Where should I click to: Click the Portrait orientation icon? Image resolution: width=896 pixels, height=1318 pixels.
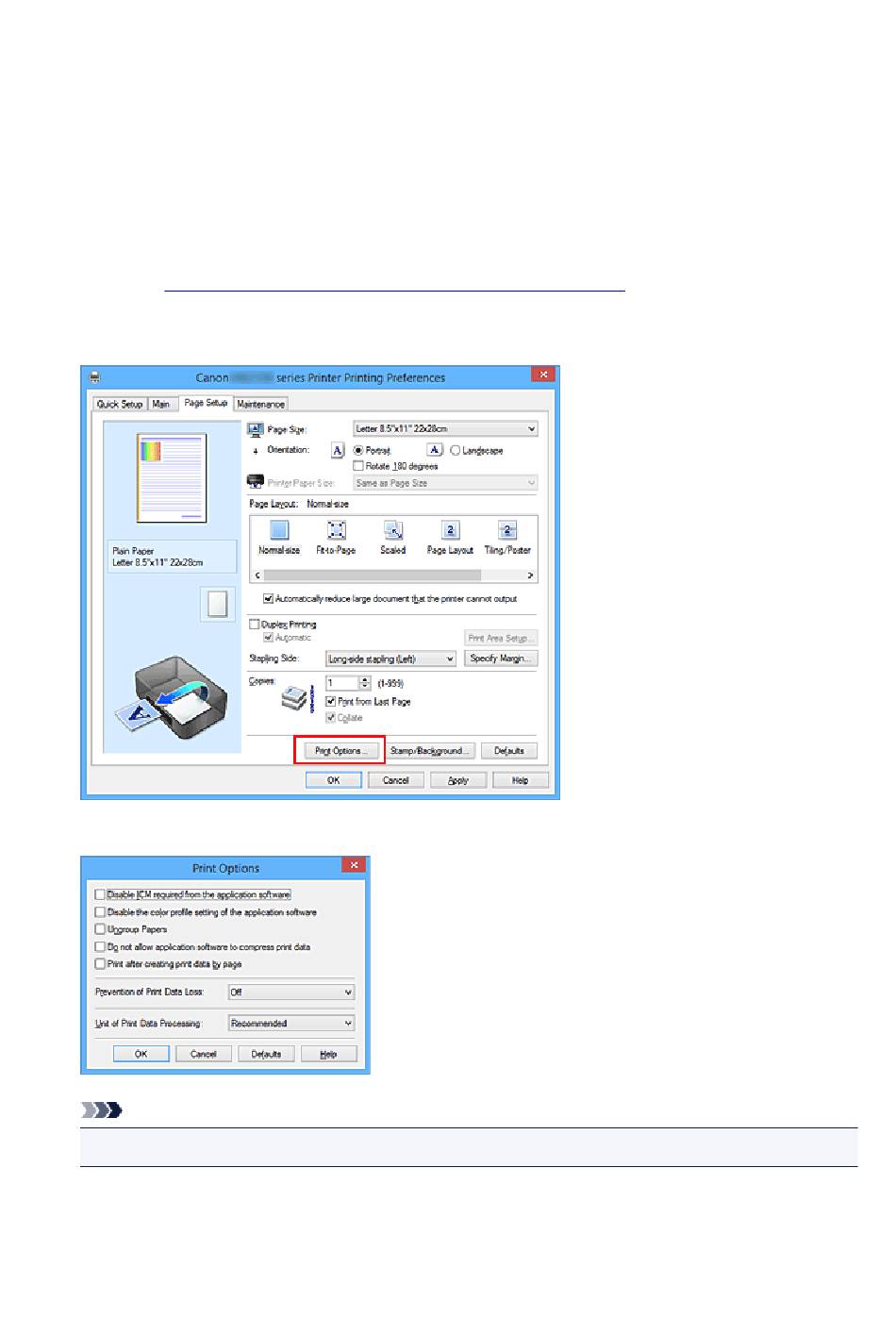pyautogui.click(x=338, y=450)
